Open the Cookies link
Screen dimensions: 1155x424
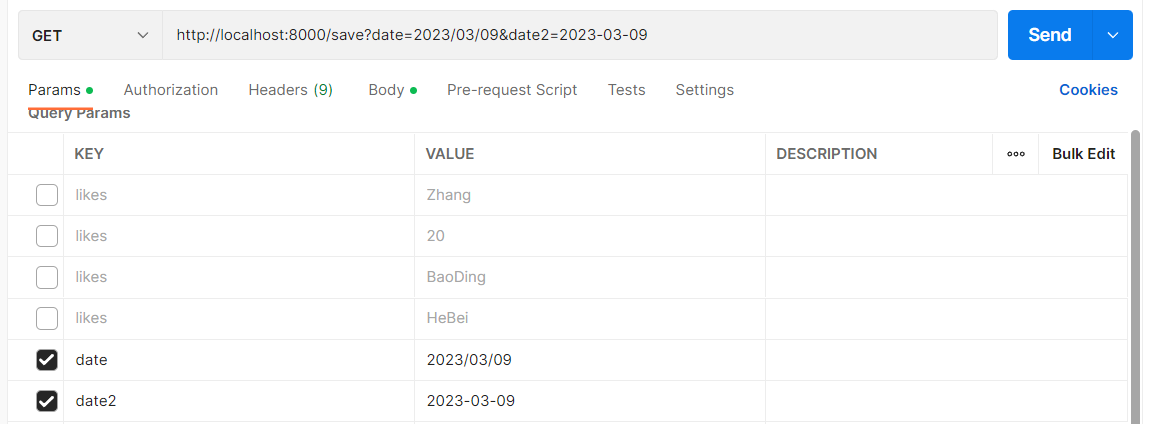[x=1088, y=90]
